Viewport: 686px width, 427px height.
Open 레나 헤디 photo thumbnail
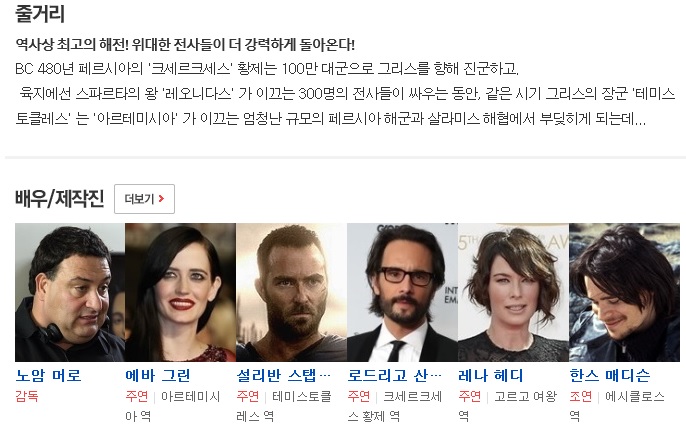pyautogui.click(x=514, y=292)
